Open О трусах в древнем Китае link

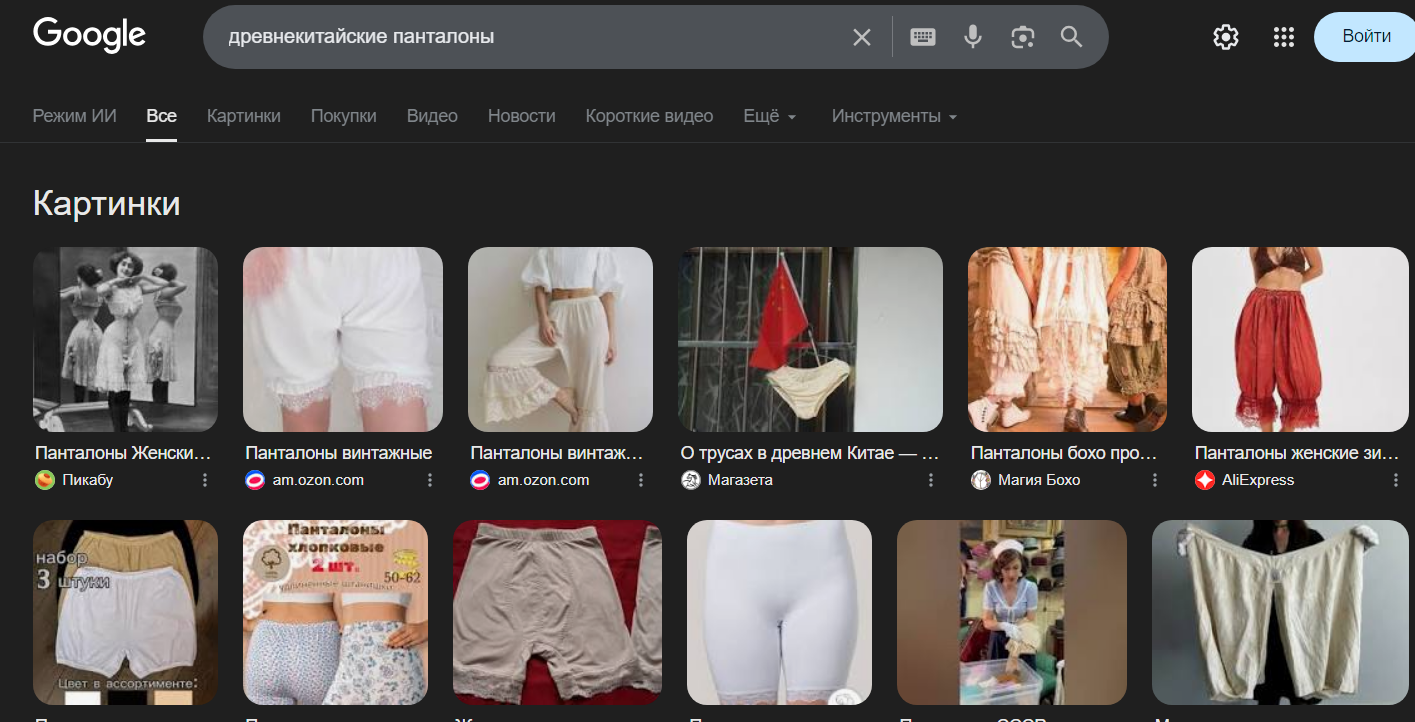click(x=809, y=454)
